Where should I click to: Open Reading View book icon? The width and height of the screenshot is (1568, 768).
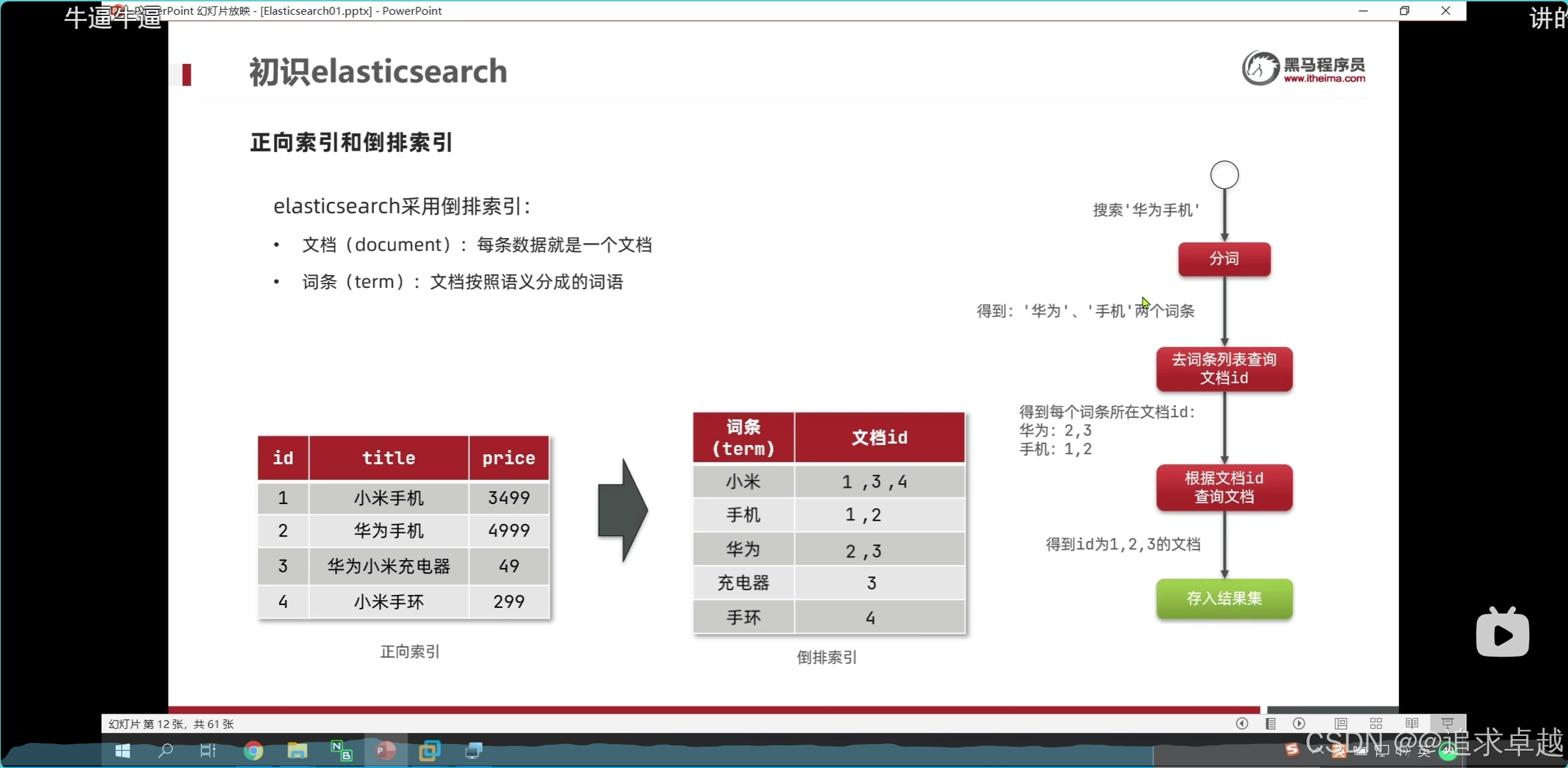click(x=1412, y=724)
